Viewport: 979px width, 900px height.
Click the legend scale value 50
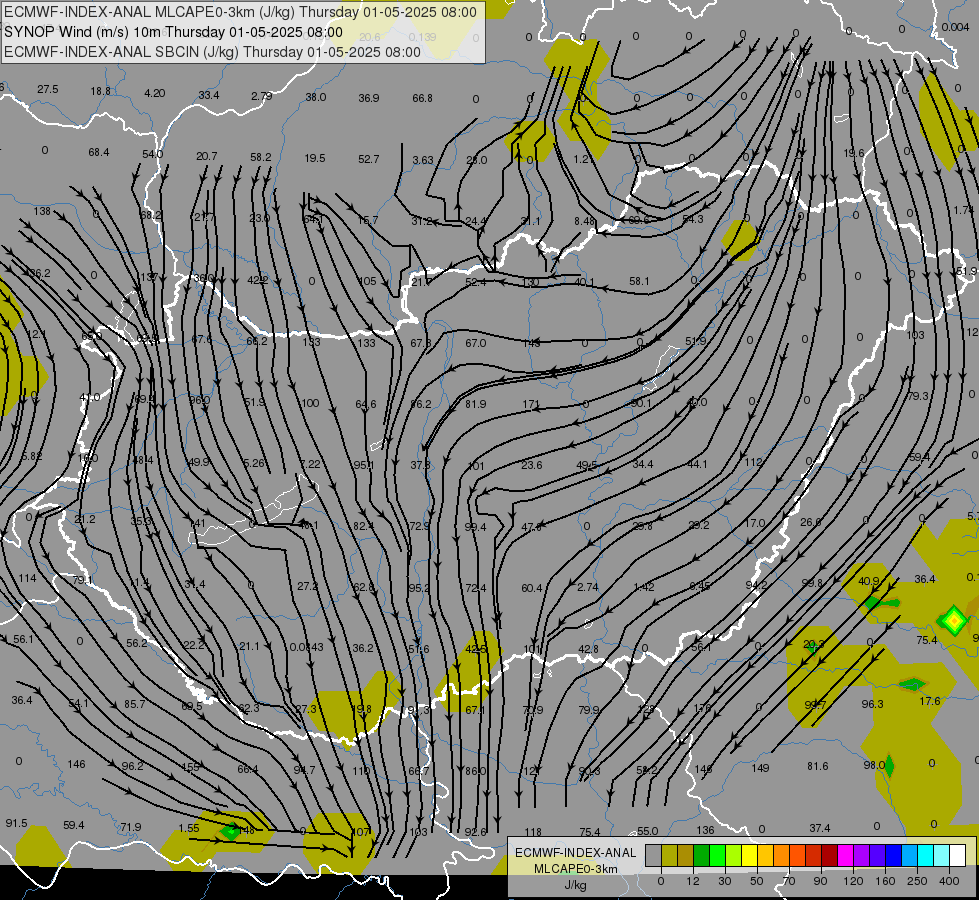coord(757,881)
